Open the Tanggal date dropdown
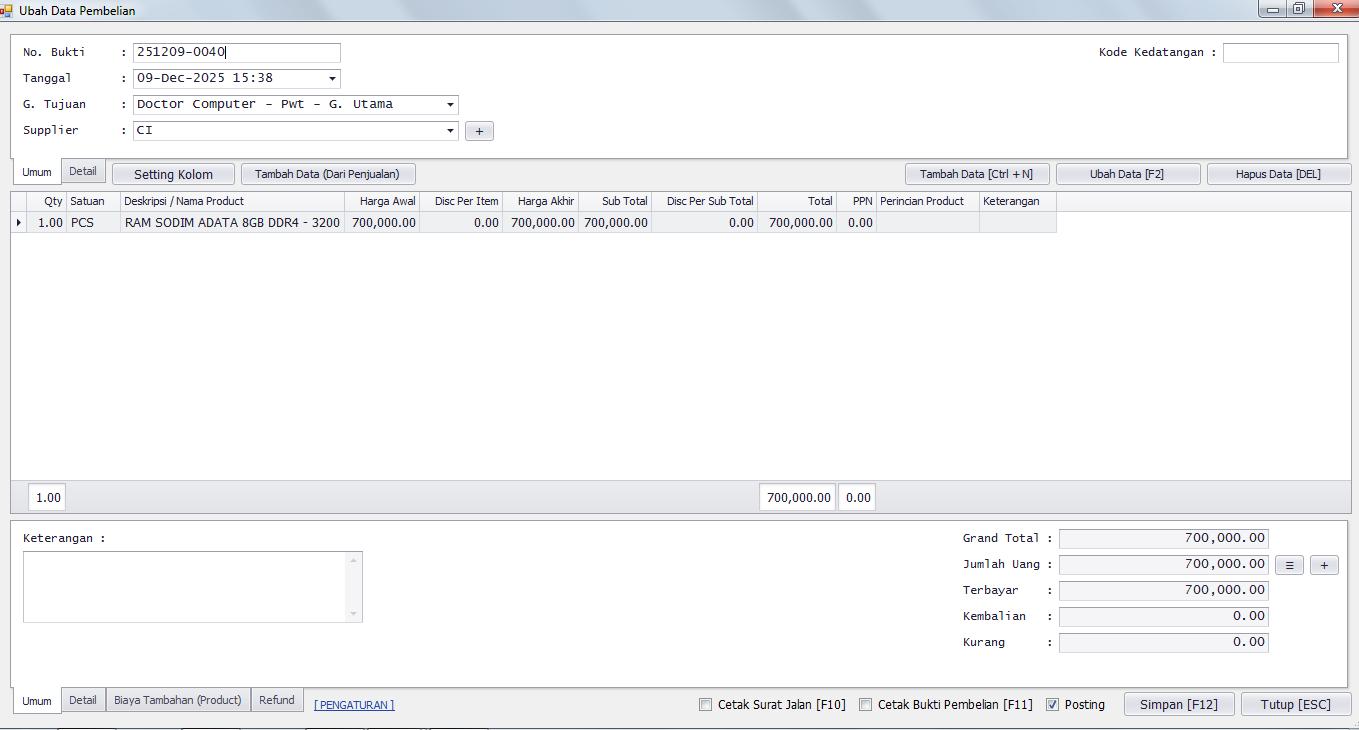This screenshot has height=730, width=1359. point(332,79)
